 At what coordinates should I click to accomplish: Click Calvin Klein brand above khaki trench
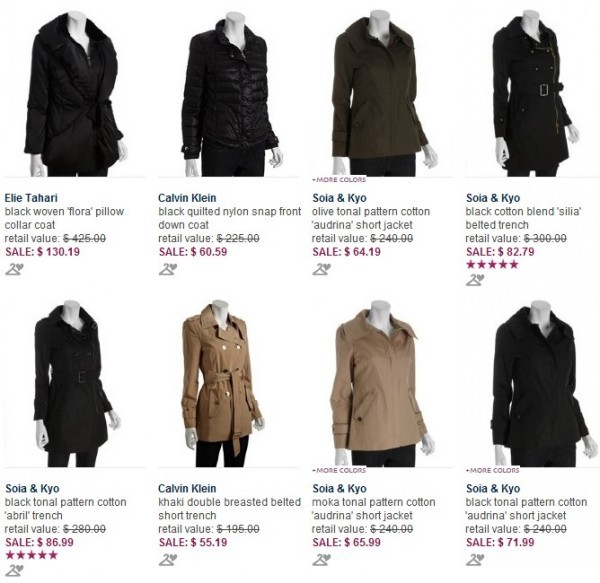click(x=187, y=488)
